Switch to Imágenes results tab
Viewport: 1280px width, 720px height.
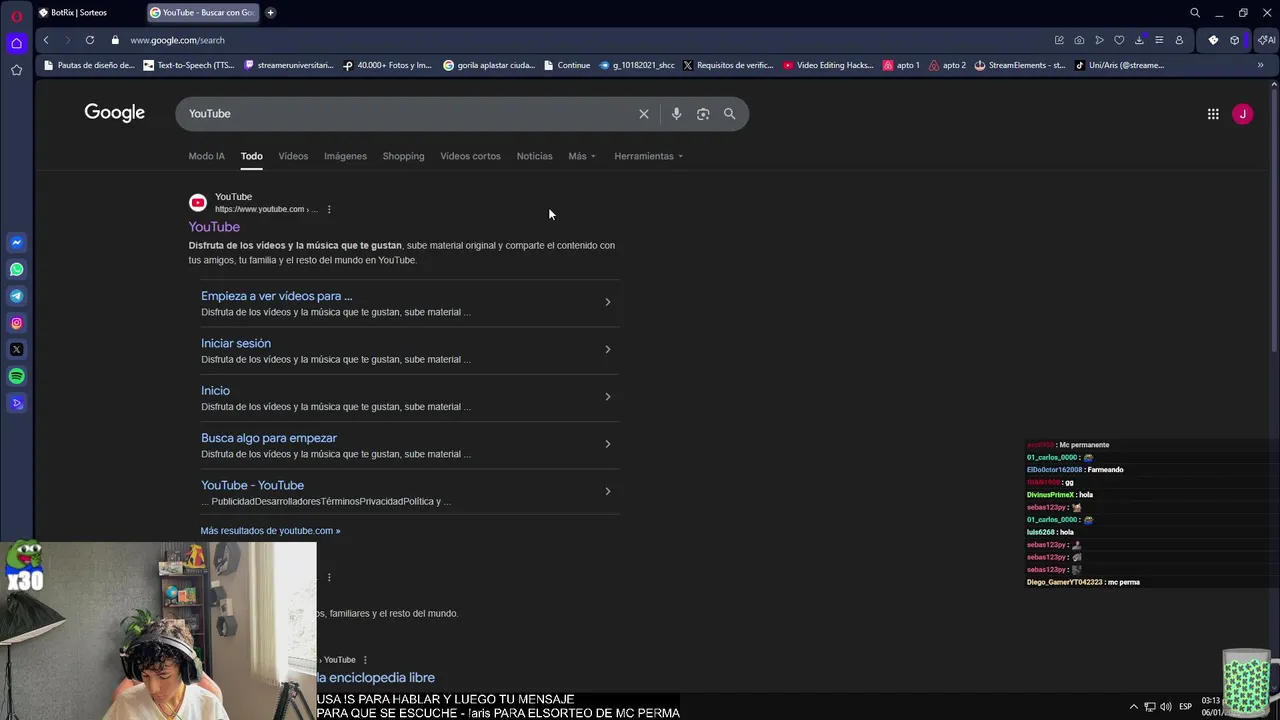coord(345,156)
